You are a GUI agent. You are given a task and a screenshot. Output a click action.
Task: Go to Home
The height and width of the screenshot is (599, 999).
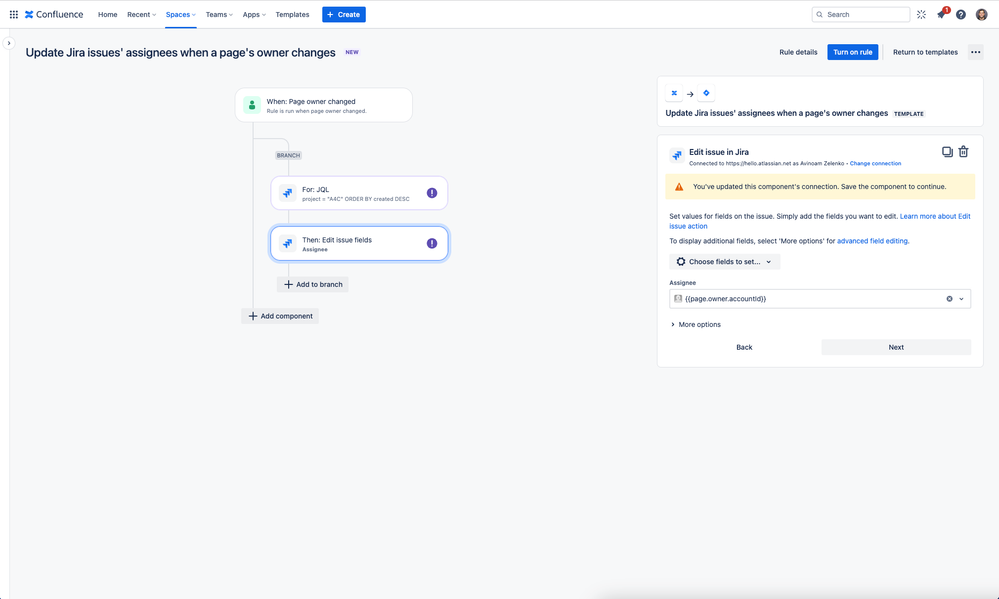click(108, 14)
